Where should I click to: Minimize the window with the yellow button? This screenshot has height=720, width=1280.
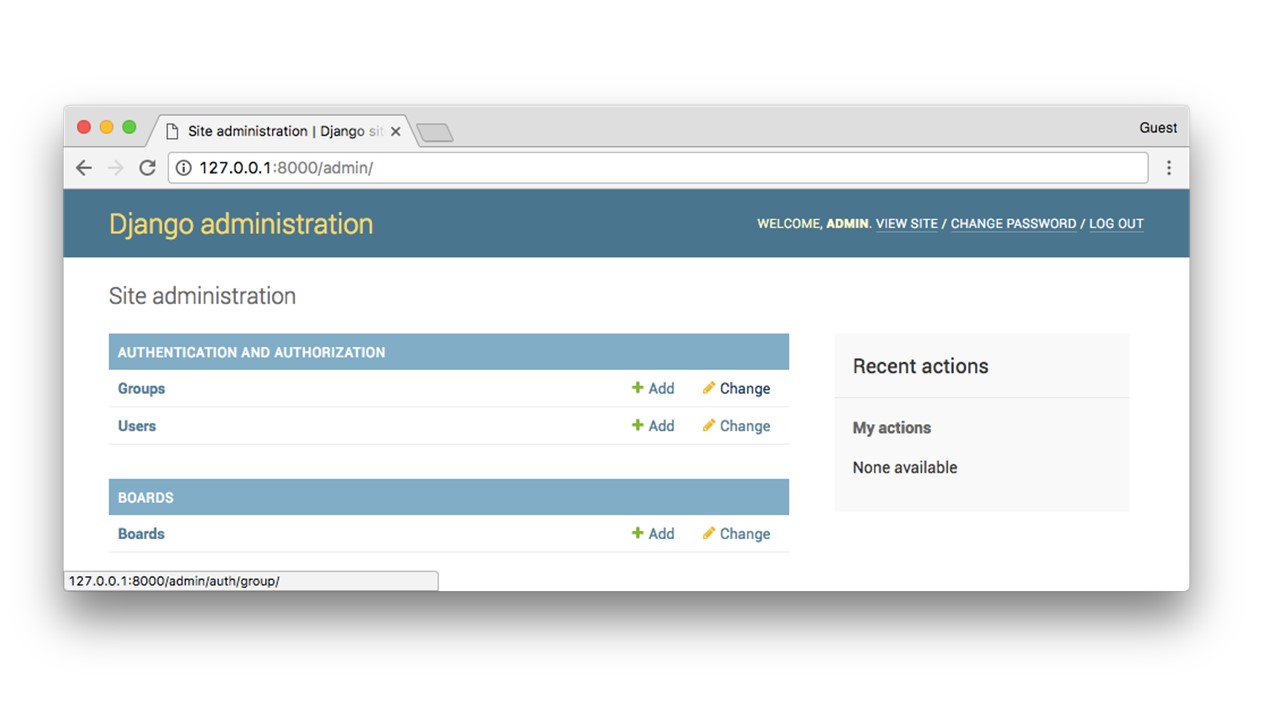(x=107, y=127)
